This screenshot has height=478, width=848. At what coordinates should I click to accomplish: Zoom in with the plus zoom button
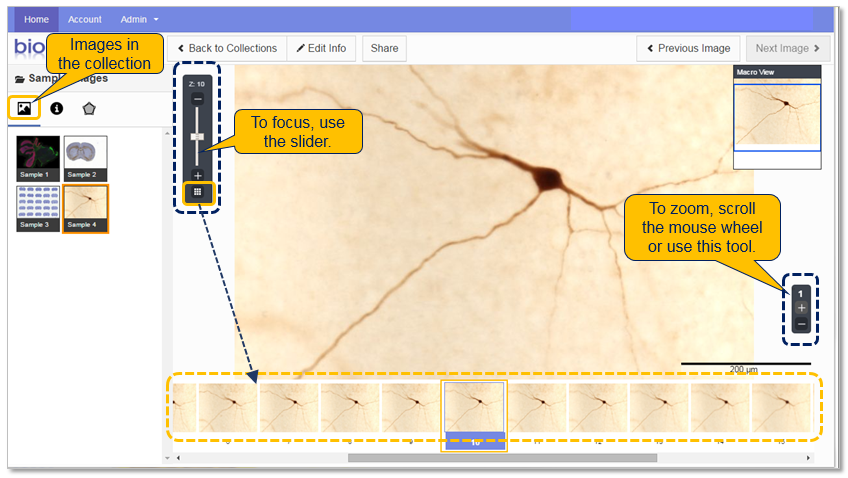(801, 308)
